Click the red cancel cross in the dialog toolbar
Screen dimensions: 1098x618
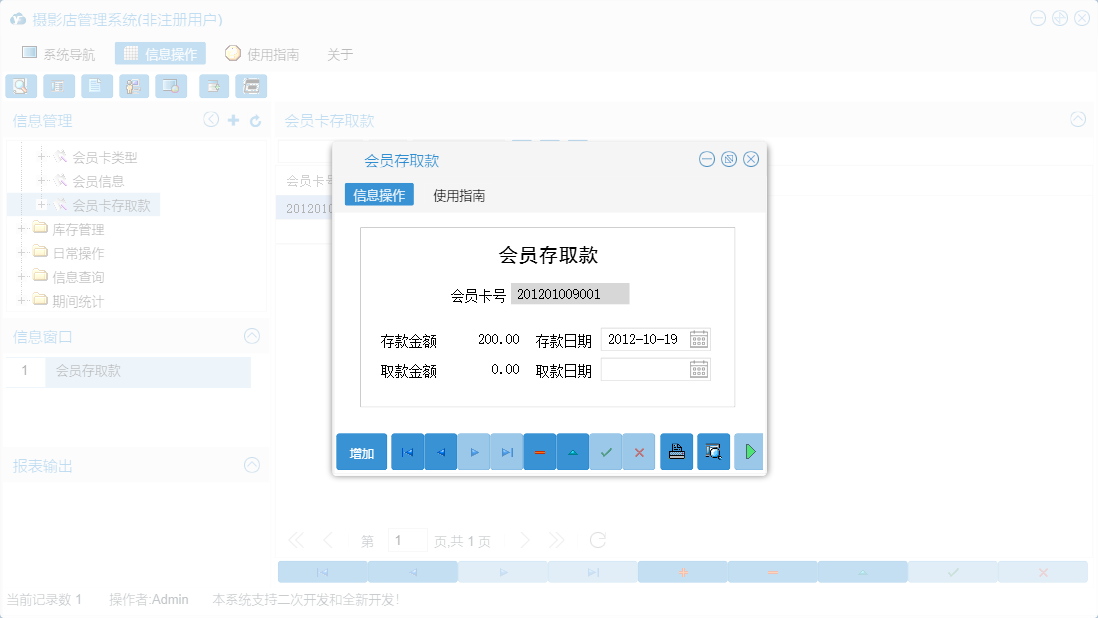tap(639, 451)
